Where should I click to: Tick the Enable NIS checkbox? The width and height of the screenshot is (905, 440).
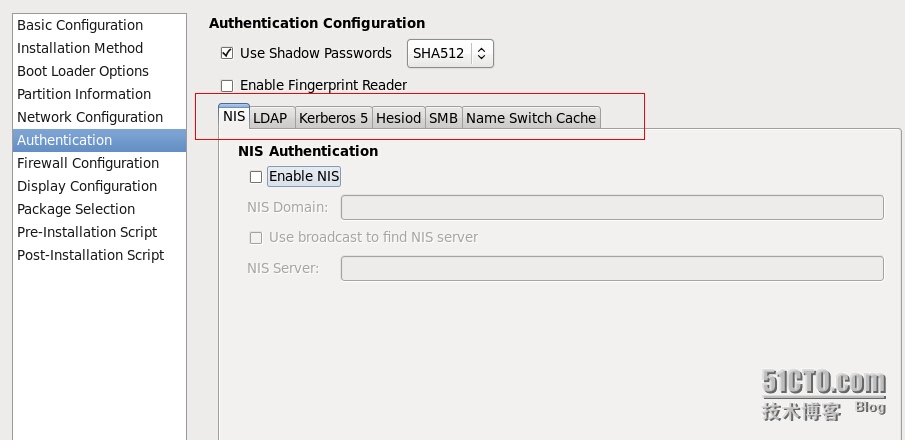click(x=256, y=177)
